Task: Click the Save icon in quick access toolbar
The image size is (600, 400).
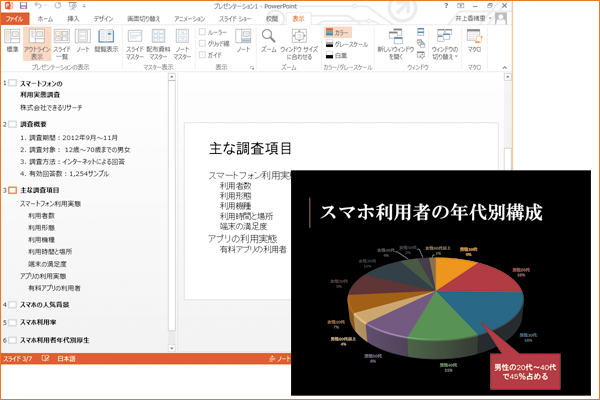Action: click(23, 6)
